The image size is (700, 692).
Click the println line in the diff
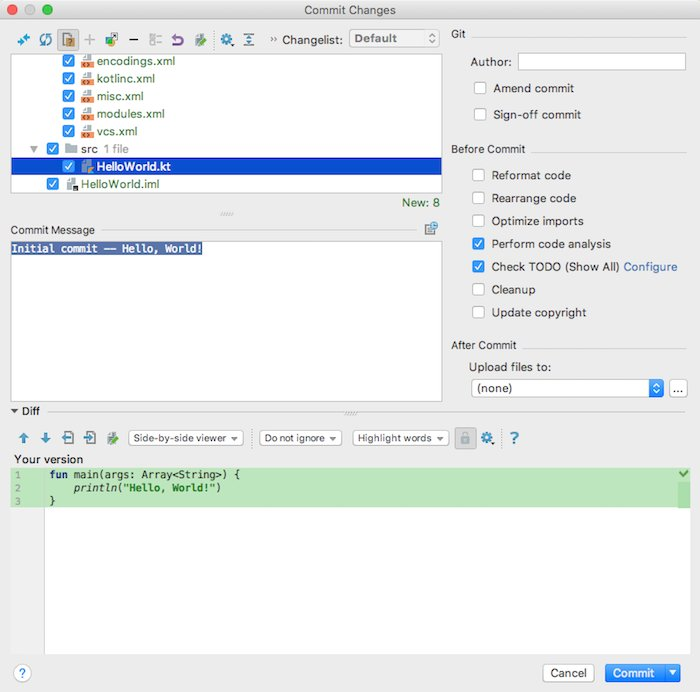pyautogui.click(x=147, y=488)
